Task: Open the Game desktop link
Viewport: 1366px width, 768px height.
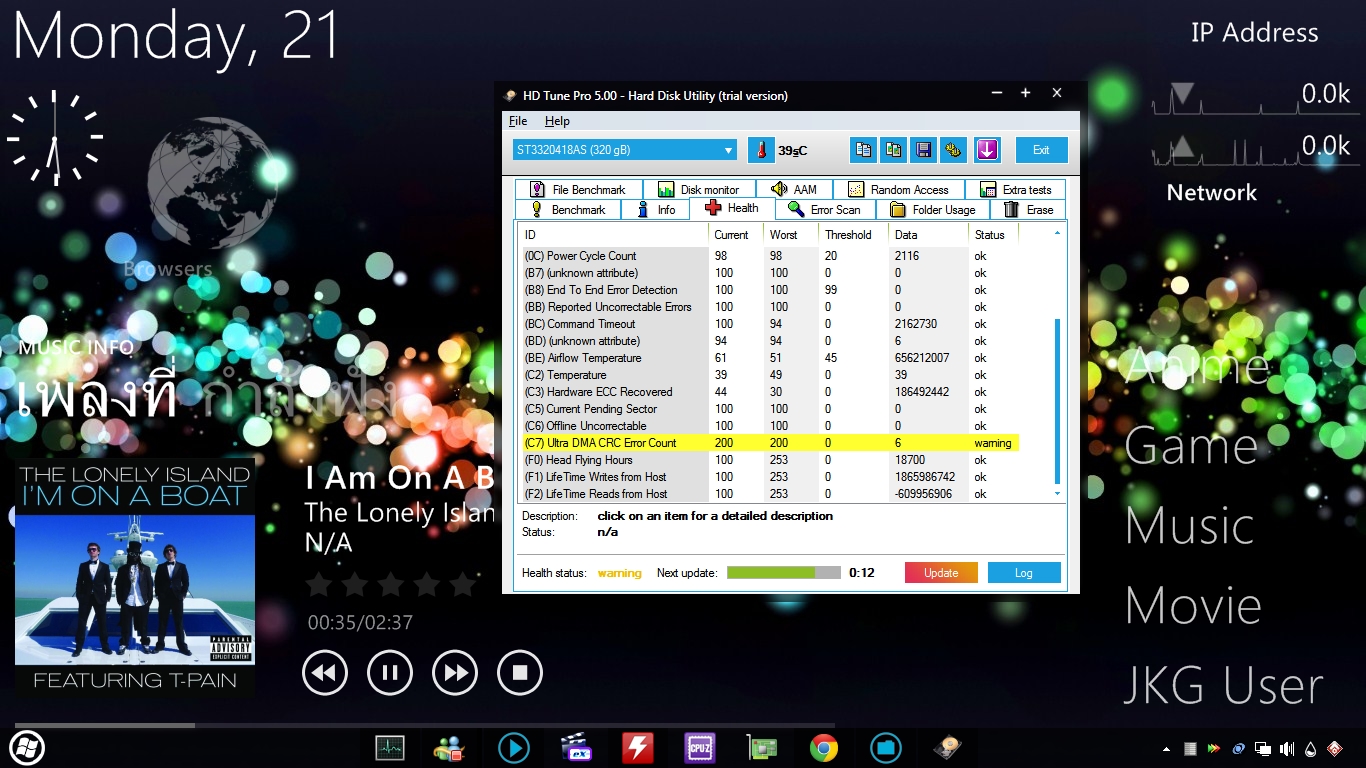Action: [x=1191, y=446]
